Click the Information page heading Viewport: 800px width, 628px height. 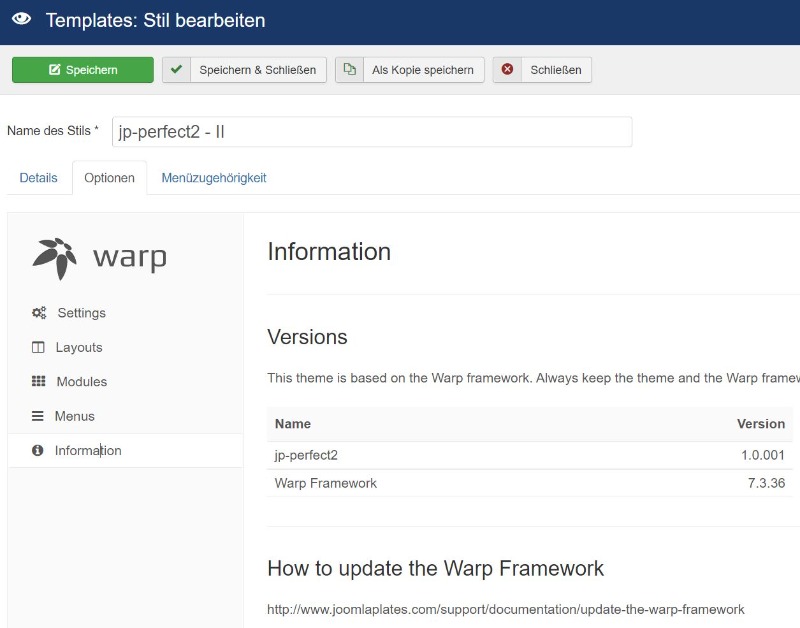tap(329, 252)
